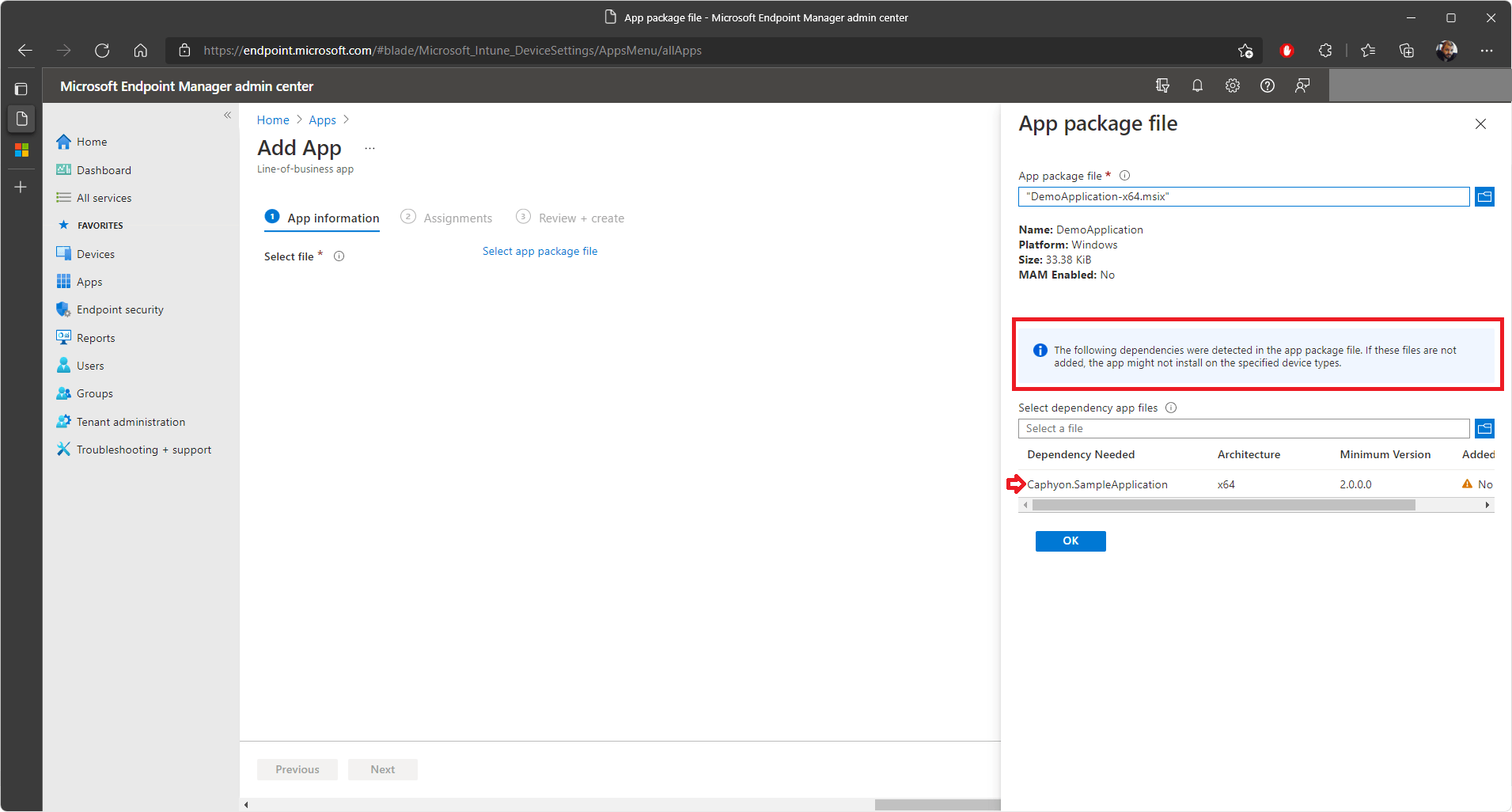1512x812 pixels.
Task: Open the browser profile avatar
Action: pyautogui.click(x=1446, y=51)
